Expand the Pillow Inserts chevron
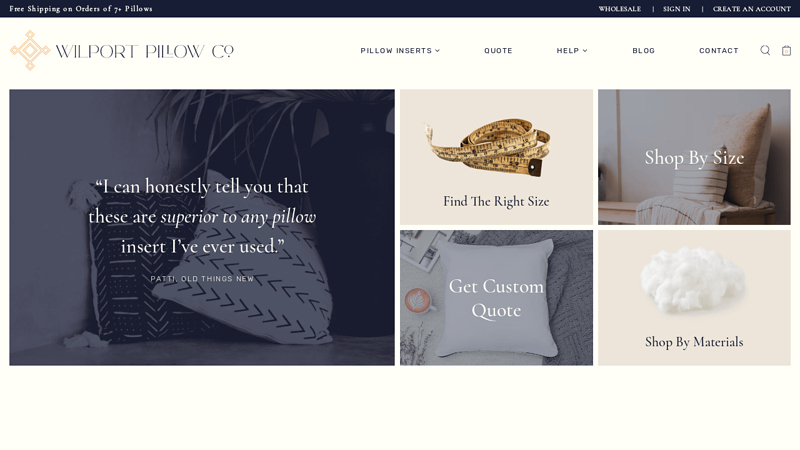The image size is (800, 450). pyautogui.click(x=437, y=51)
